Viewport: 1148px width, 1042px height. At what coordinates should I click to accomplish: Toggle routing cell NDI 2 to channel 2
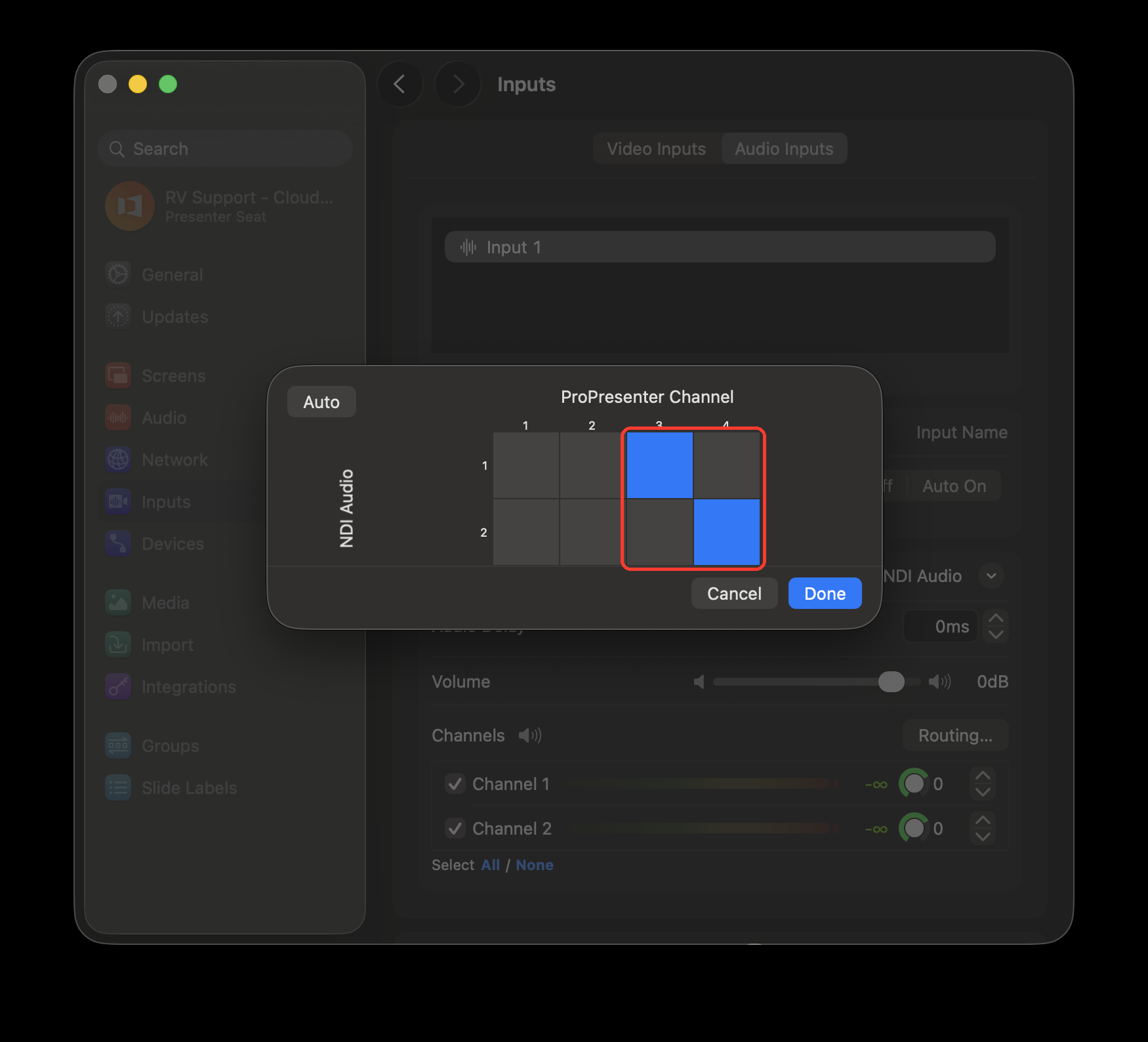coord(592,532)
